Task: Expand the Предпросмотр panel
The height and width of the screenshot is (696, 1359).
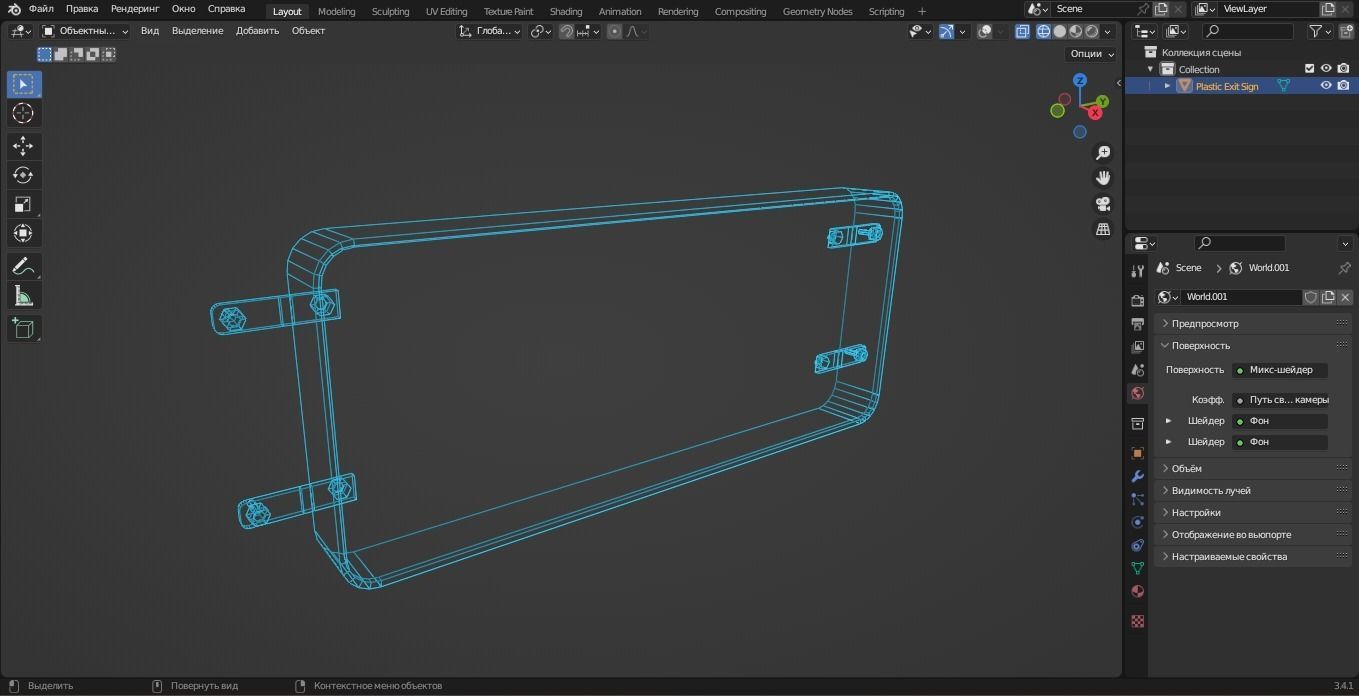Action: click(x=1253, y=323)
